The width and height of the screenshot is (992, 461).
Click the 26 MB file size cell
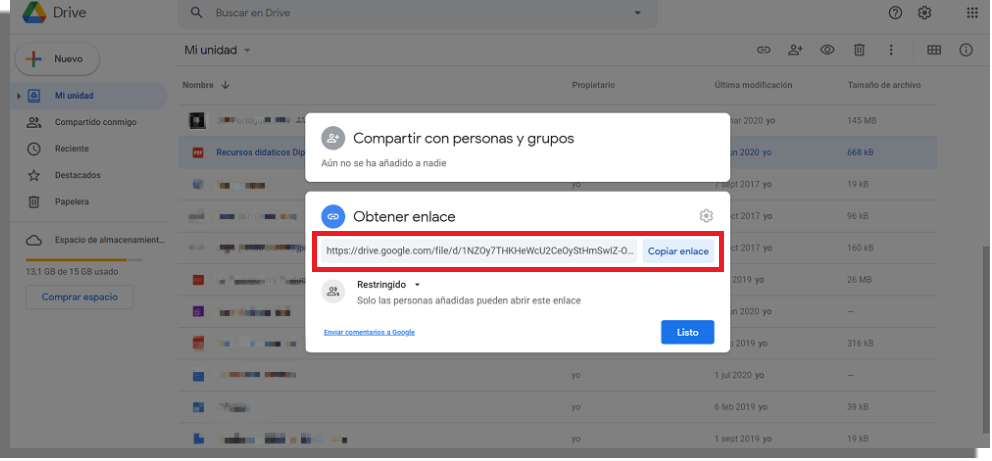click(x=858, y=280)
